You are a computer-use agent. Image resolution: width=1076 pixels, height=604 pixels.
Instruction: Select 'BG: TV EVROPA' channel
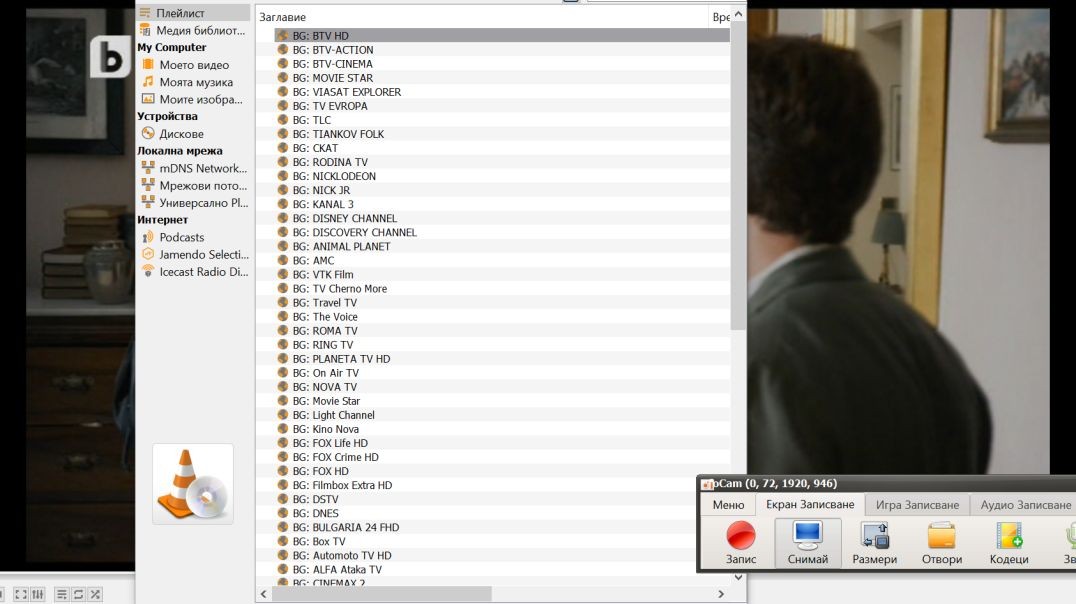[x=502, y=106]
